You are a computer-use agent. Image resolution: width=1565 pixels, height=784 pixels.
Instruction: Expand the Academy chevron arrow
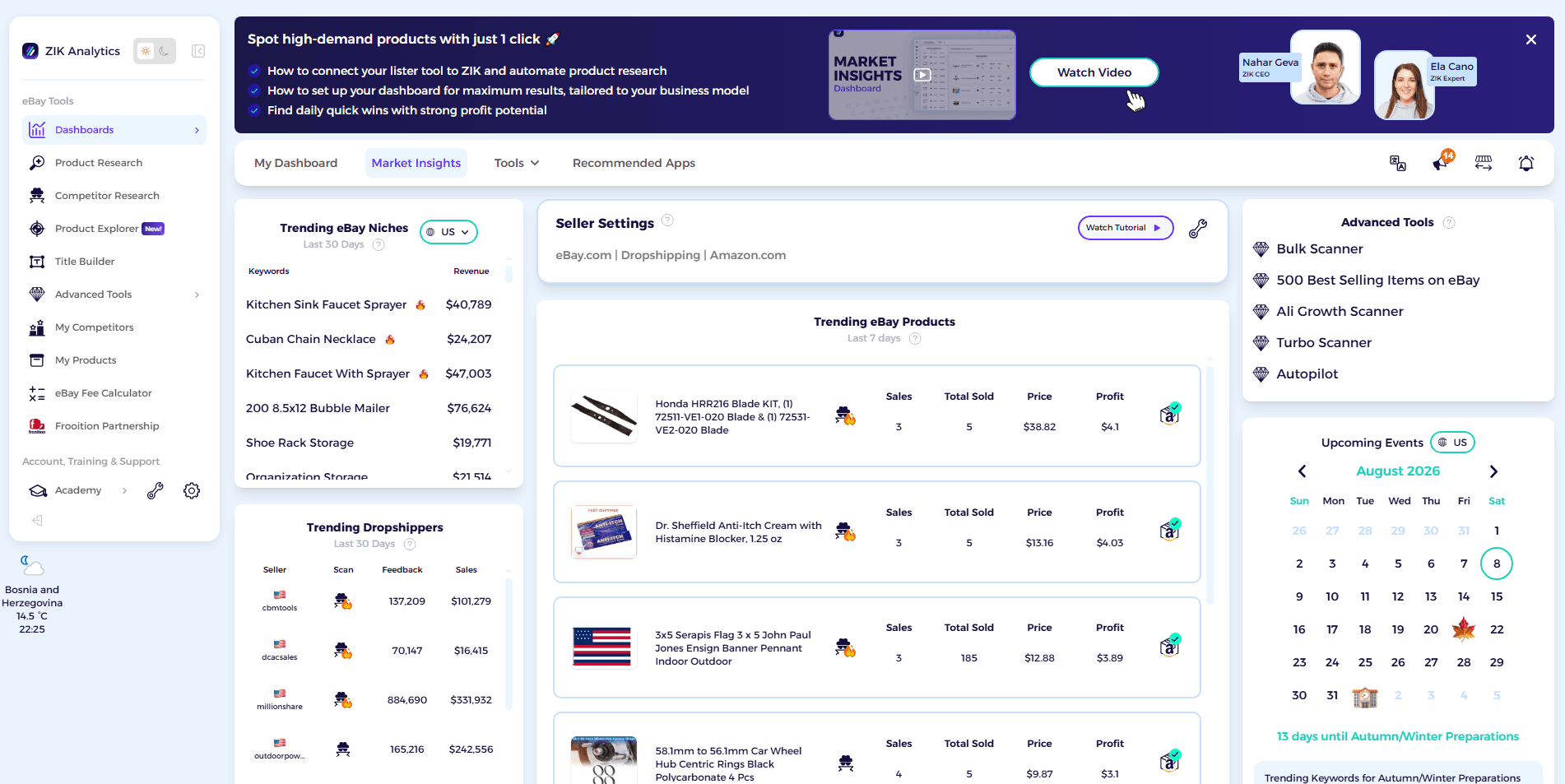tap(124, 490)
